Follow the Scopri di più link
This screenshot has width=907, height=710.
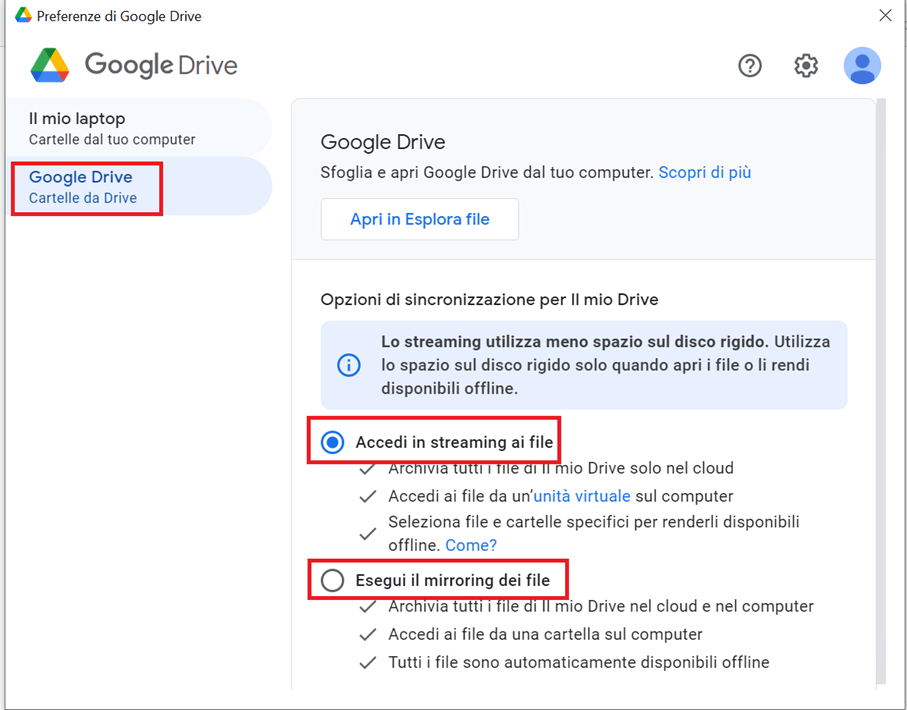coord(704,172)
